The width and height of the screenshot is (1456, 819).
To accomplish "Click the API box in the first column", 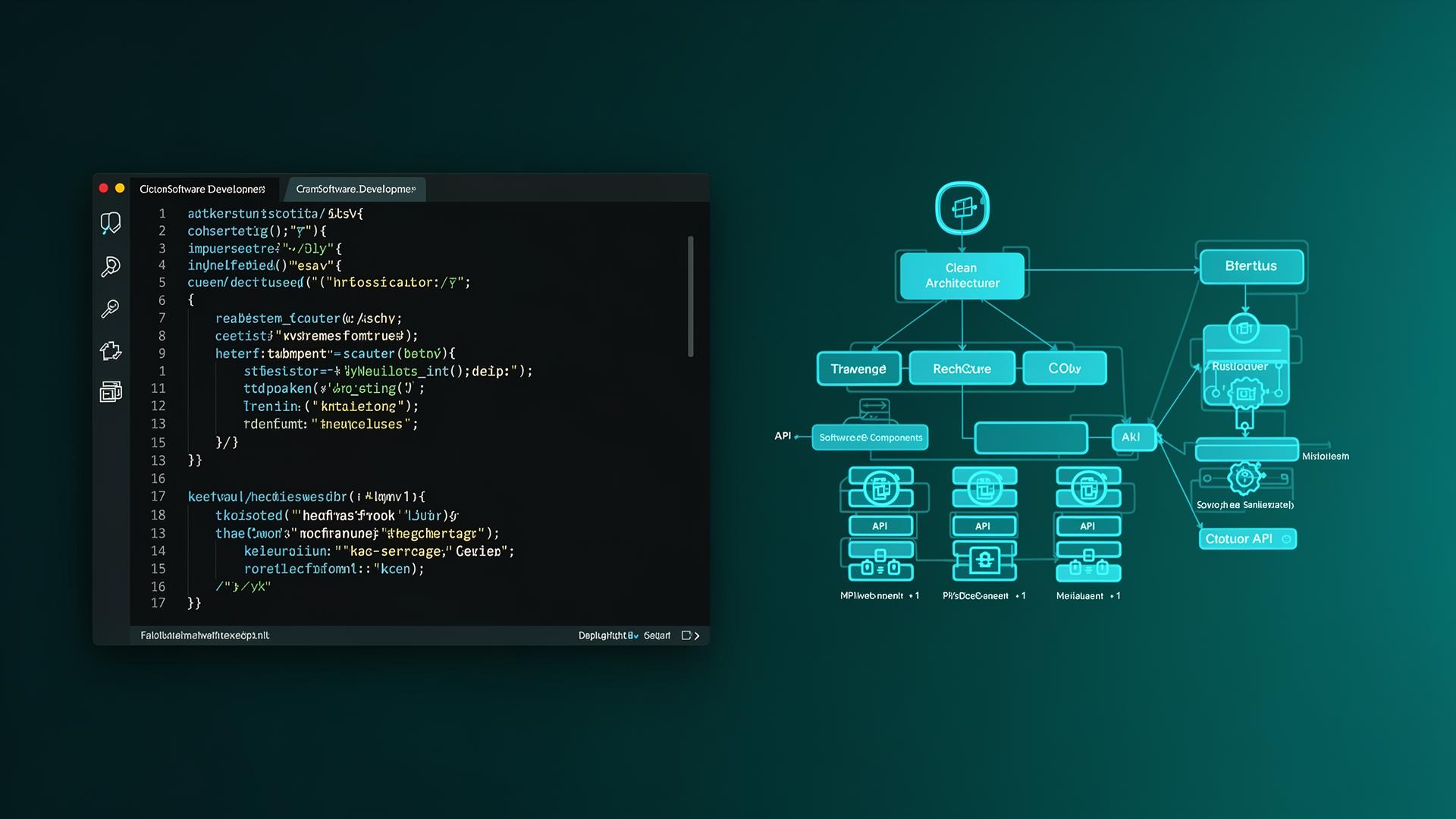I will pos(880,526).
